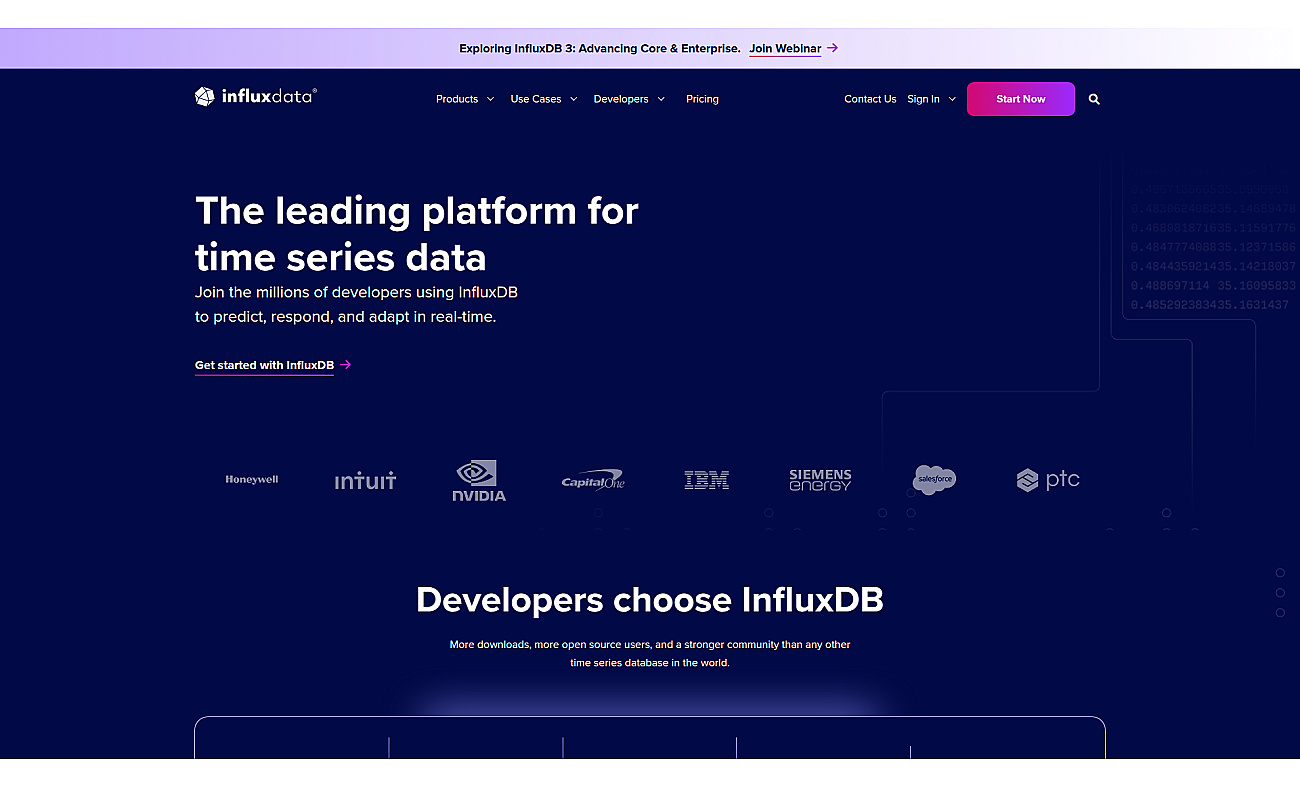Expand the Products dropdown chevron
Image resolution: width=1300 pixels, height=788 pixels.
coord(490,99)
